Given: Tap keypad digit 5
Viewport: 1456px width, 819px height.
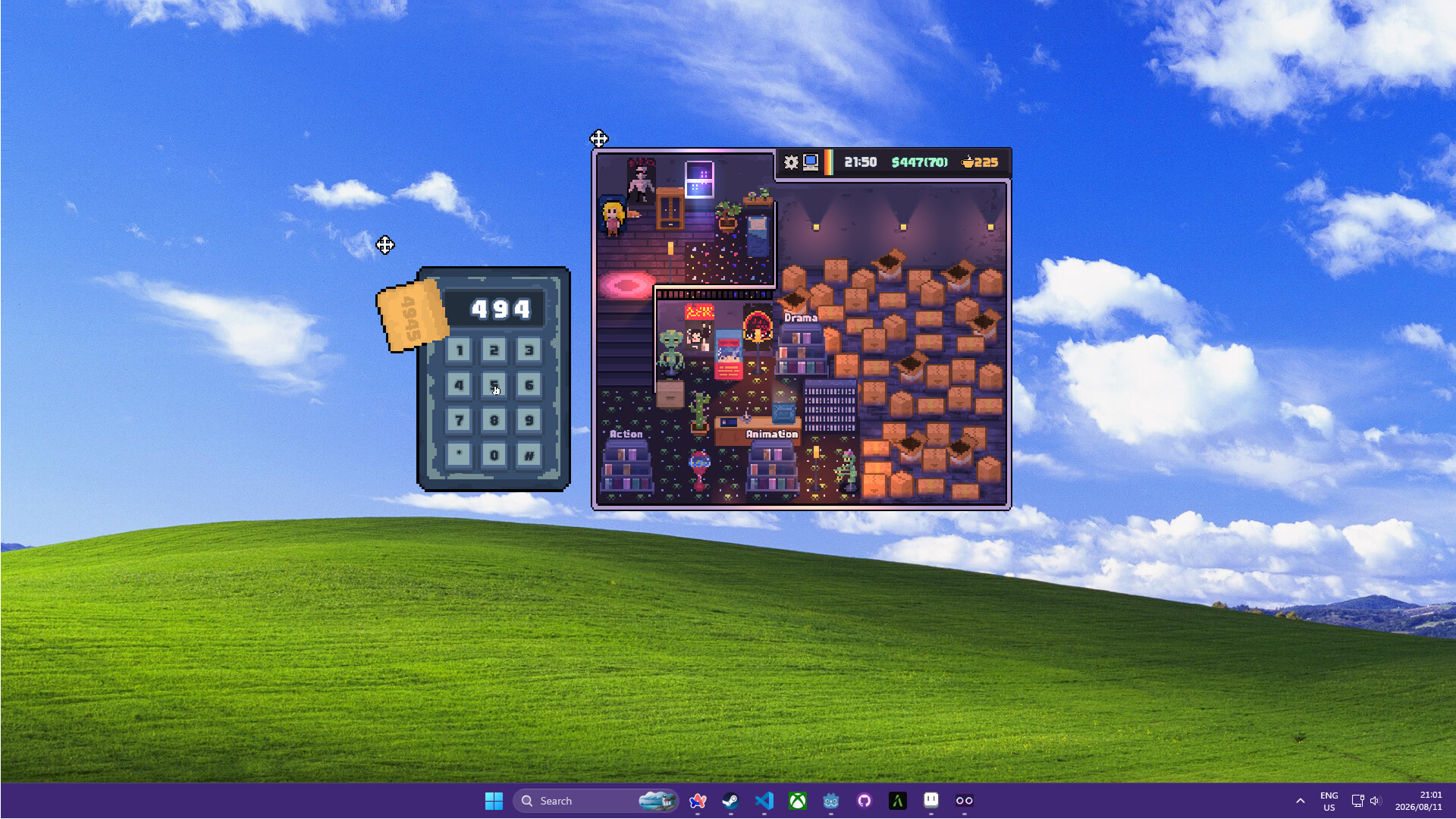Looking at the screenshot, I should (494, 385).
